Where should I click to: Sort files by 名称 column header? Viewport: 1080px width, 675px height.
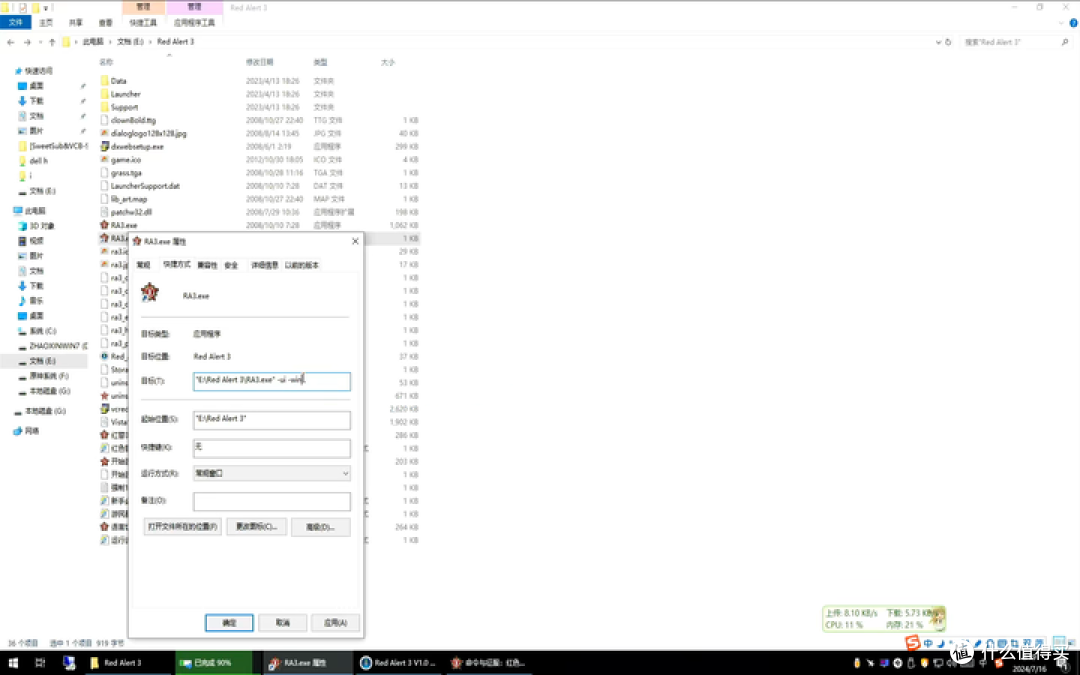click(x=106, y=63)
